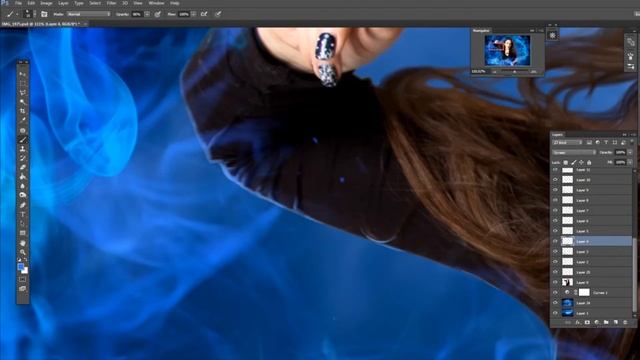Open layer Fill dropdown arrow
This screenshot has height=360, width=640.
point(630,162)
